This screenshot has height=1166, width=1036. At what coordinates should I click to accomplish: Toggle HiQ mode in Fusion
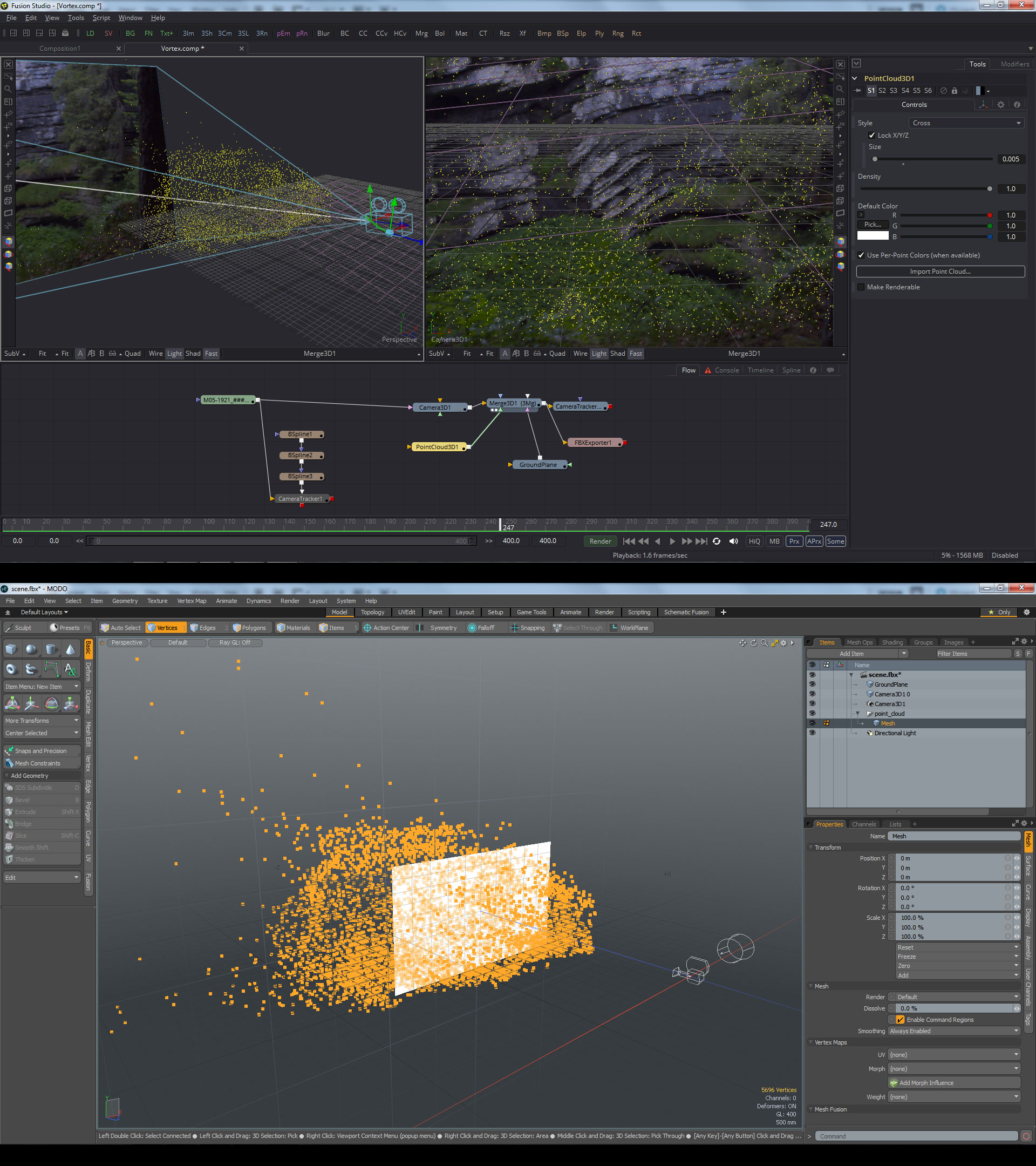pos(754,541)
